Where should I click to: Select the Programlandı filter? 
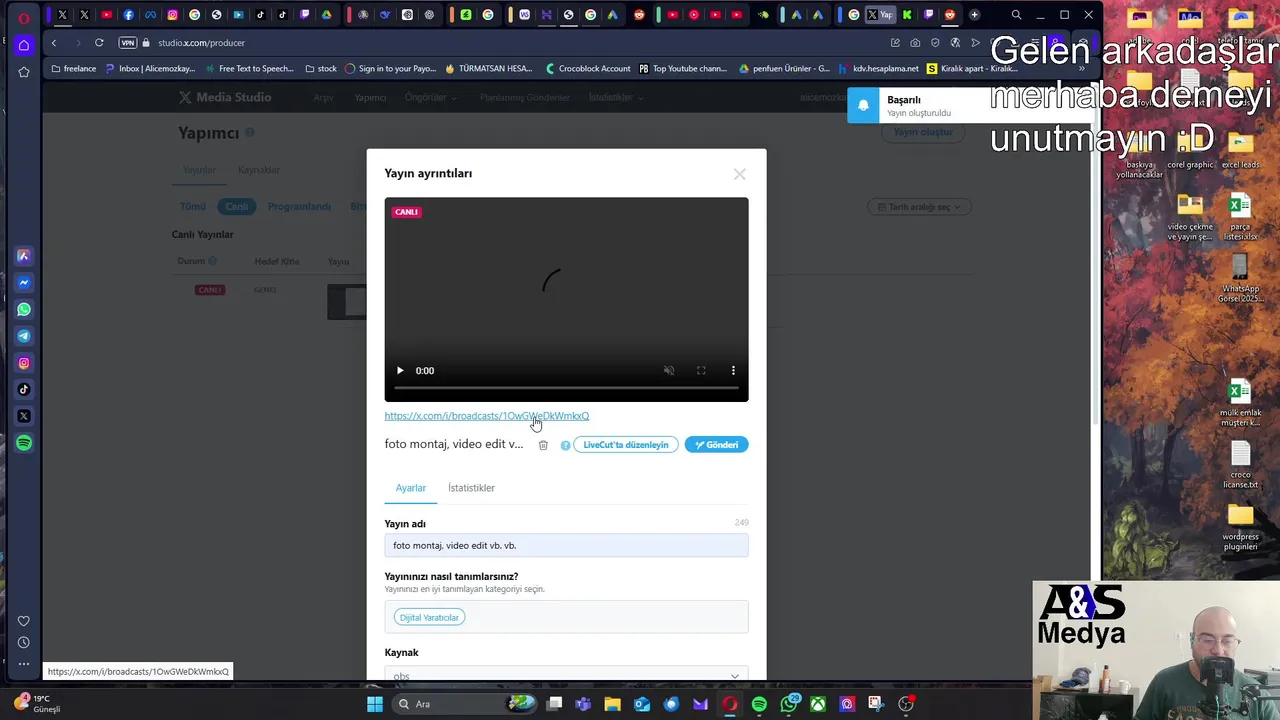[299, 207]
